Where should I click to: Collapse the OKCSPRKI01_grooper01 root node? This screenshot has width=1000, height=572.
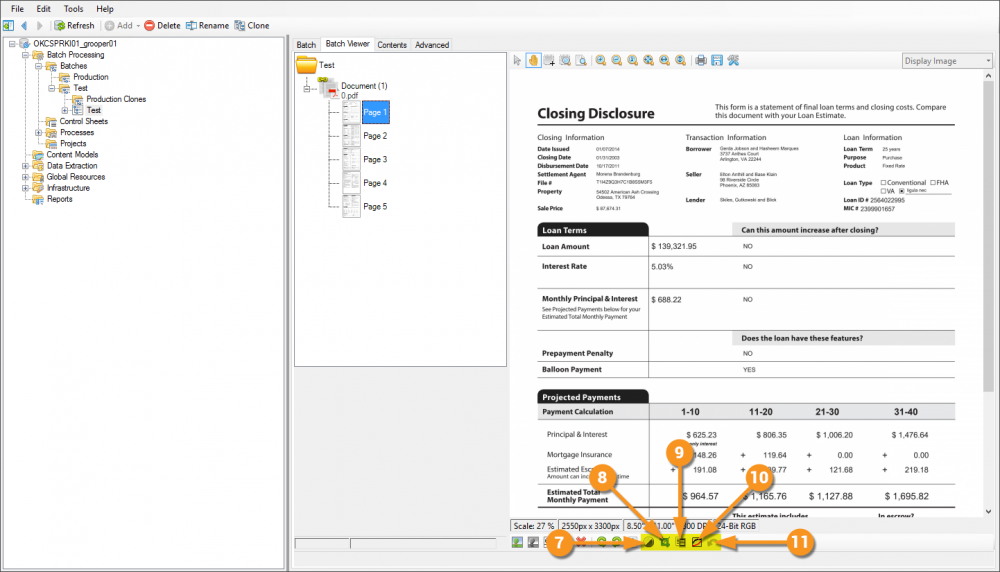pos(12,44)
